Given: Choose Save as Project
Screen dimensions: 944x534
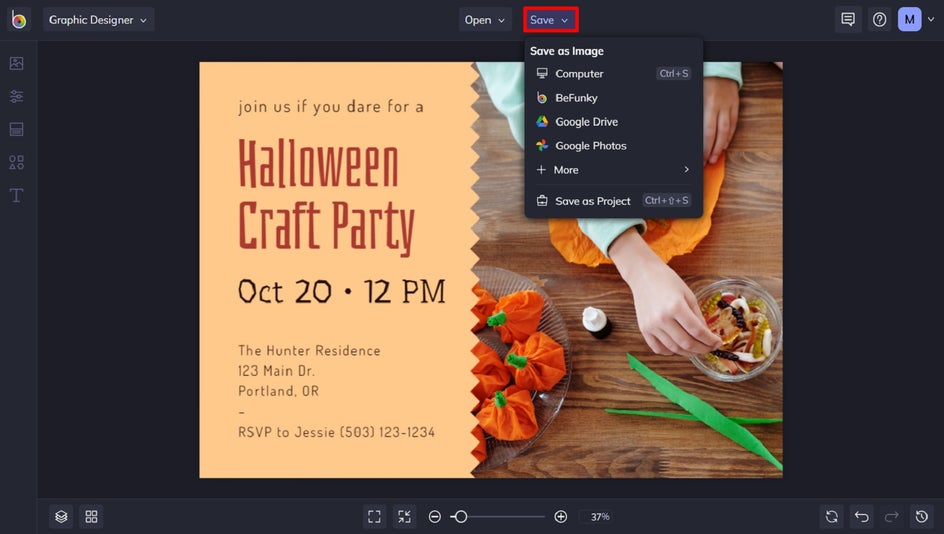Looking at the screenshot, I should (x=613, y=200).
